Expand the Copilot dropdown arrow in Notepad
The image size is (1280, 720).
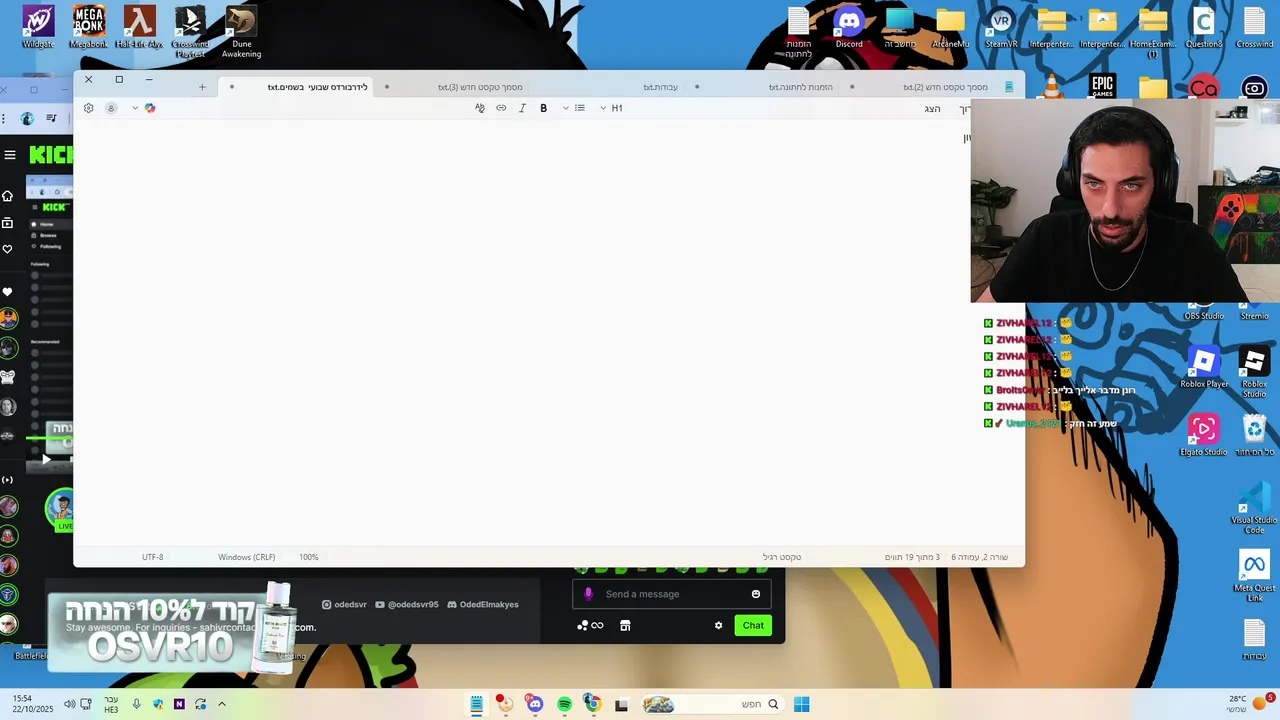coord(135,108)
